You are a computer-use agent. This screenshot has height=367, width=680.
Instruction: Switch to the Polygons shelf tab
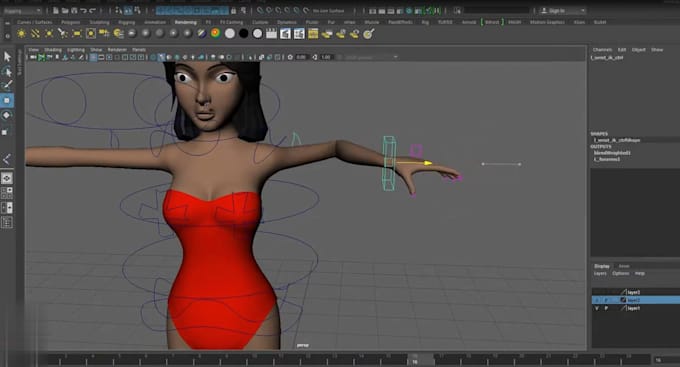[71, 22]
